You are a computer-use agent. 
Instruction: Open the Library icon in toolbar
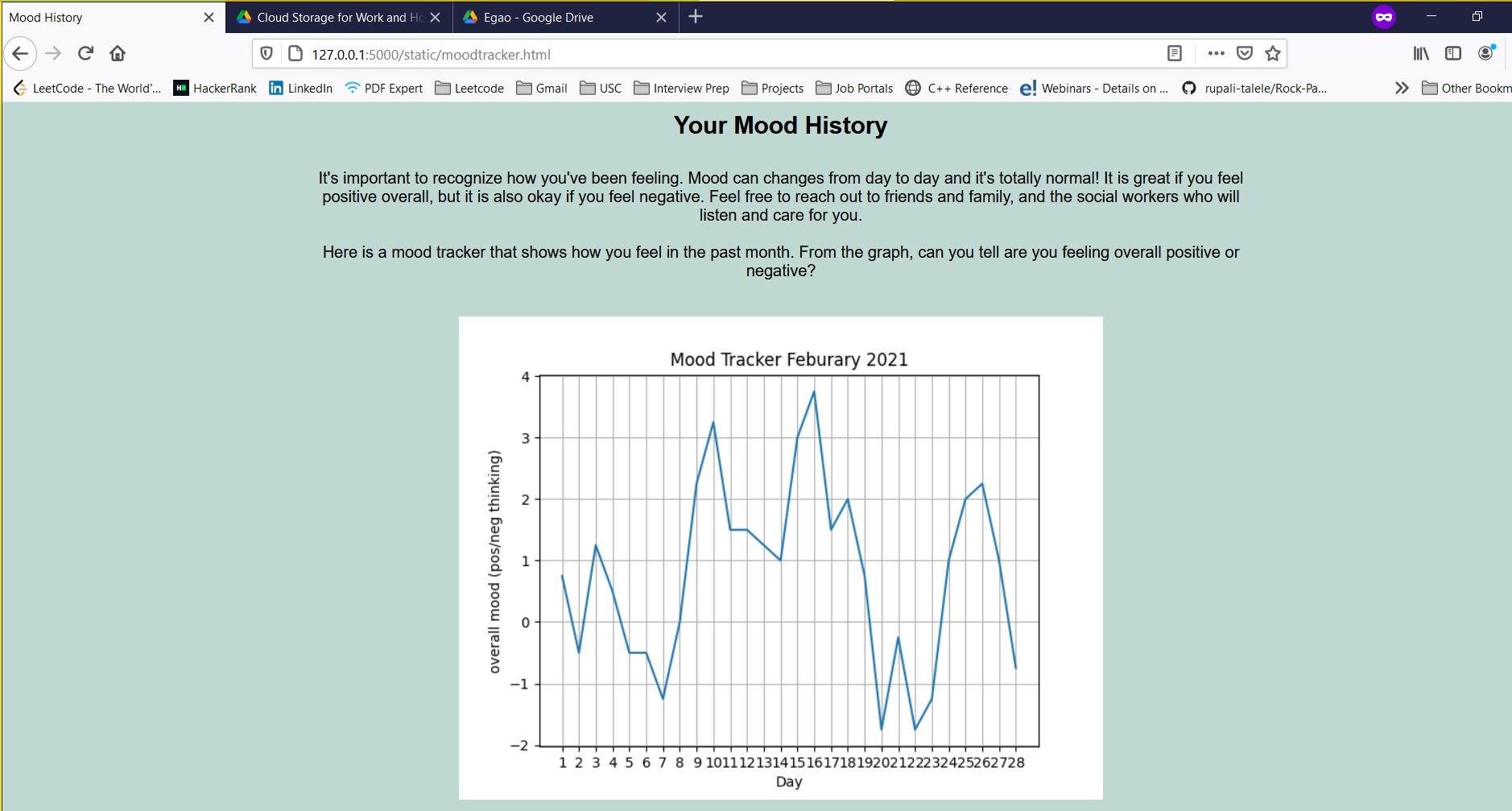pyautogui.click(x=1422, y=54)
